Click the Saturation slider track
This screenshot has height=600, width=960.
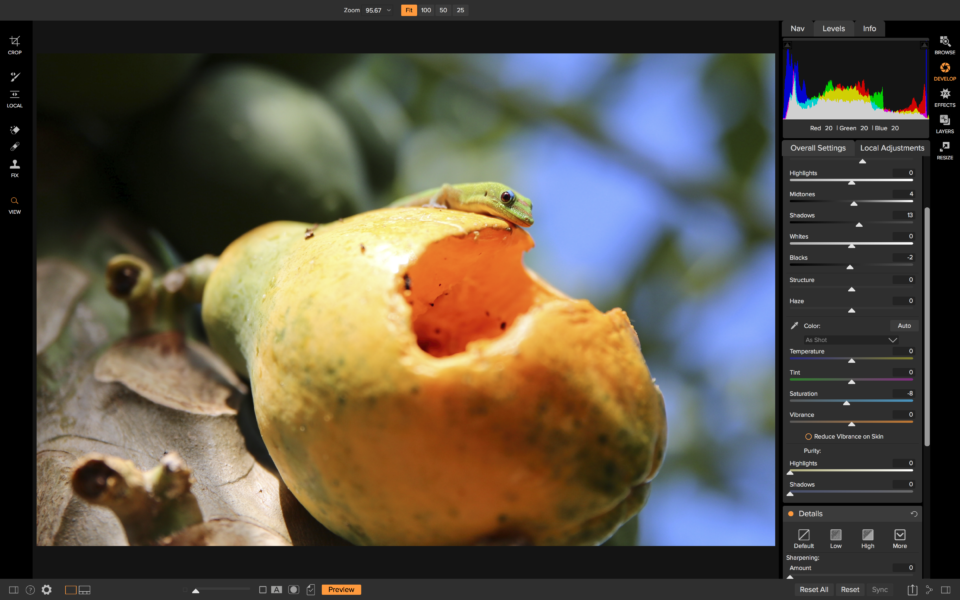coord(851,400)
